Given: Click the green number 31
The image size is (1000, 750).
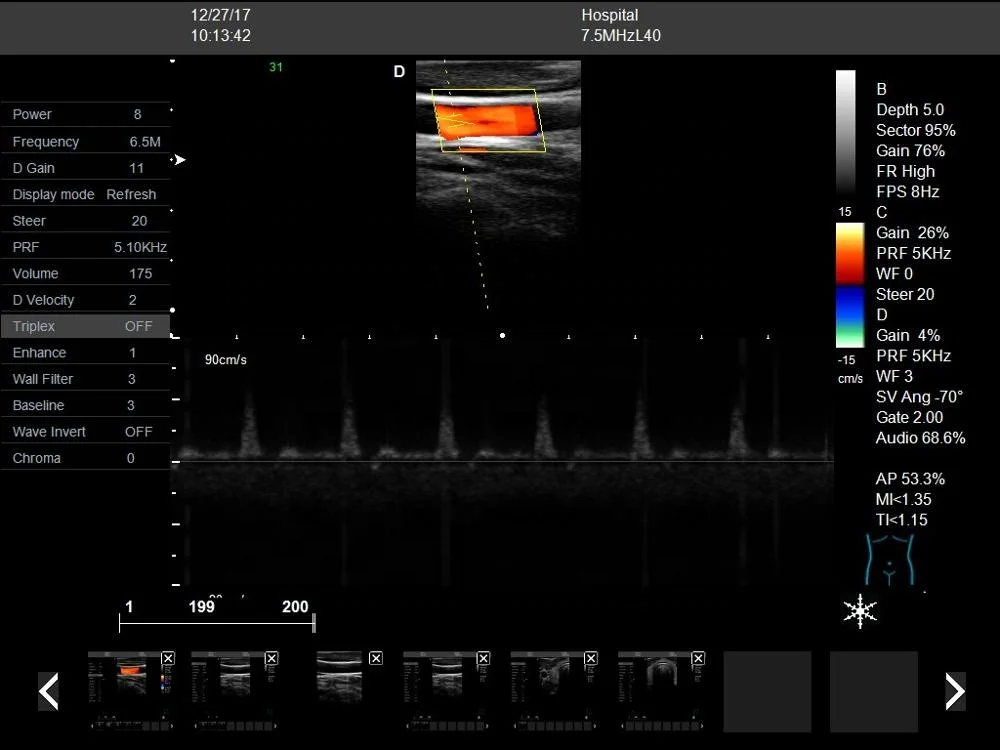Looking at the screenshot, I should [276, 67].
